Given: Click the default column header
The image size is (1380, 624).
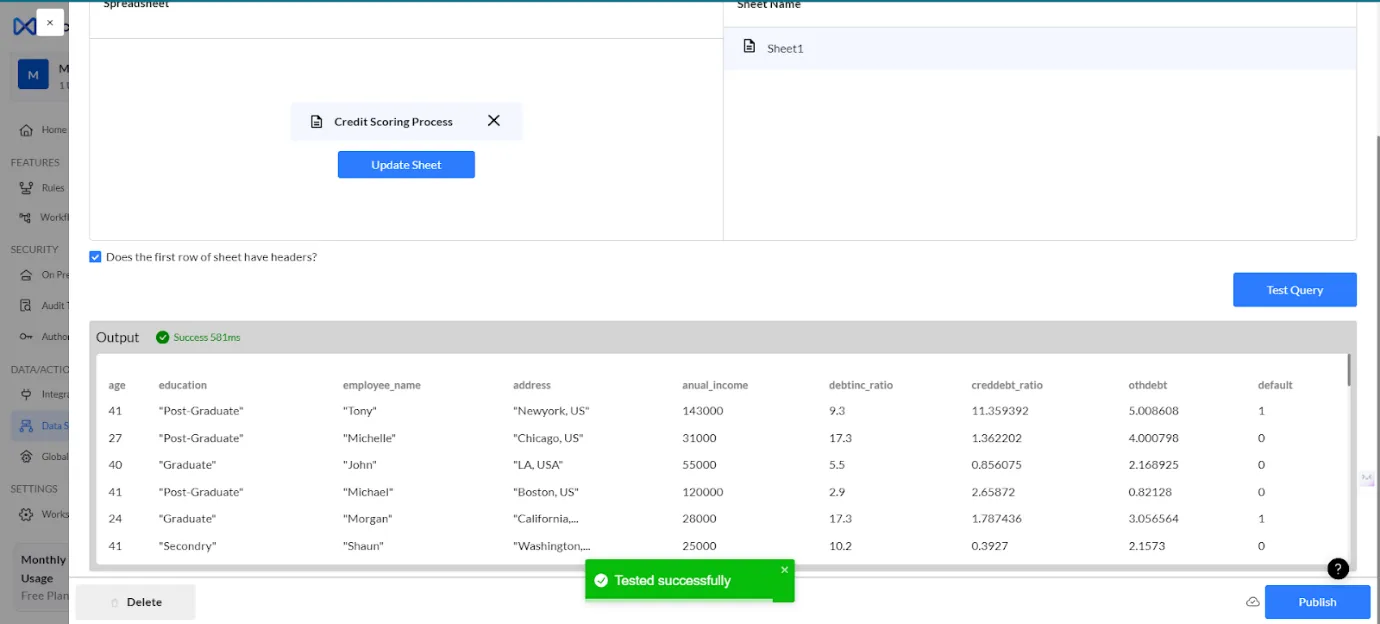Looking at the screenshot, I should pyautogui.click(x=1275, y=385).
